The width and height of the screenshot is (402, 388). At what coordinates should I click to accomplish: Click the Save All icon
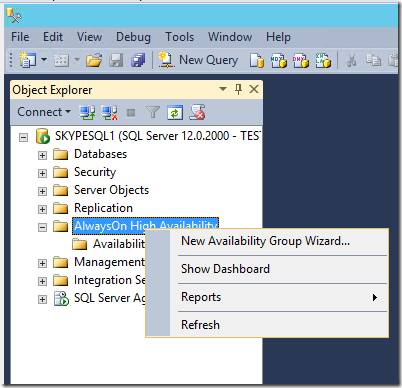(x=138, y=60)
